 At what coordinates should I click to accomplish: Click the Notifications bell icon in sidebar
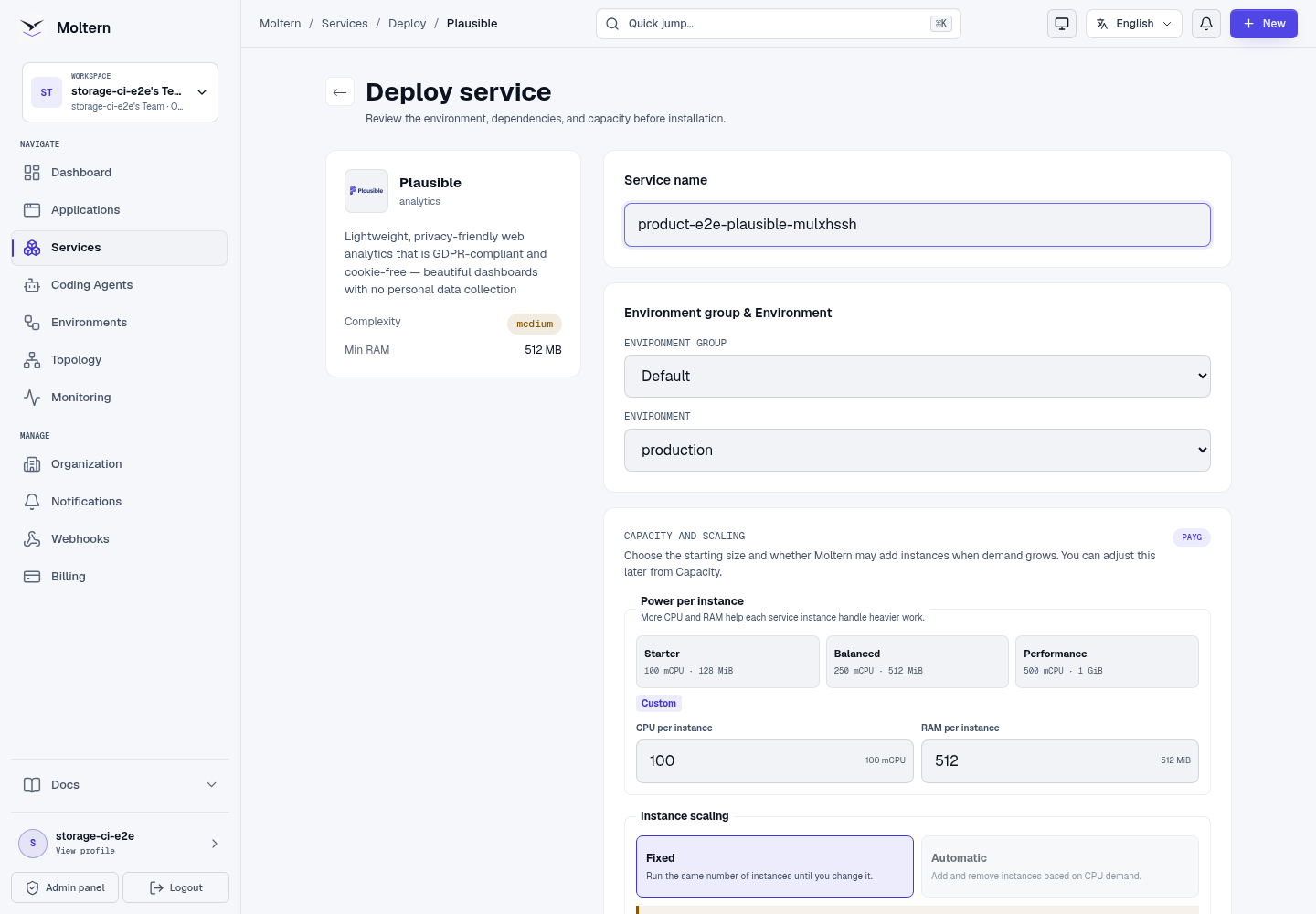pos(32,502)
